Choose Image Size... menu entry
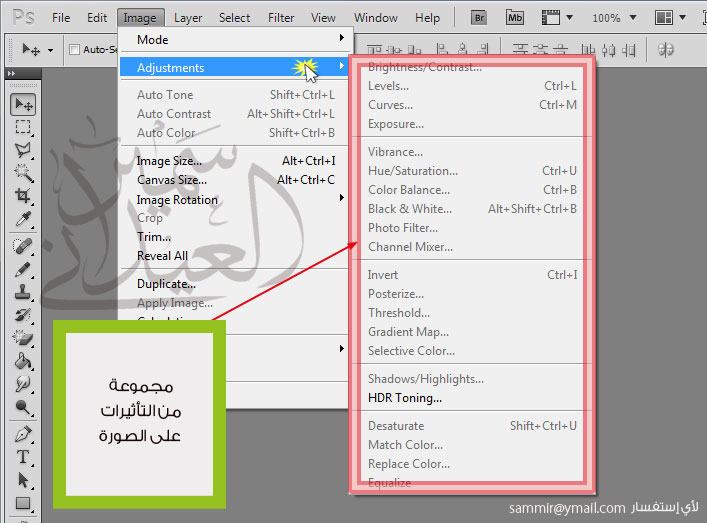Image resolution: width=707 pixels, height=523 pixels. click(x=234, y=161)
